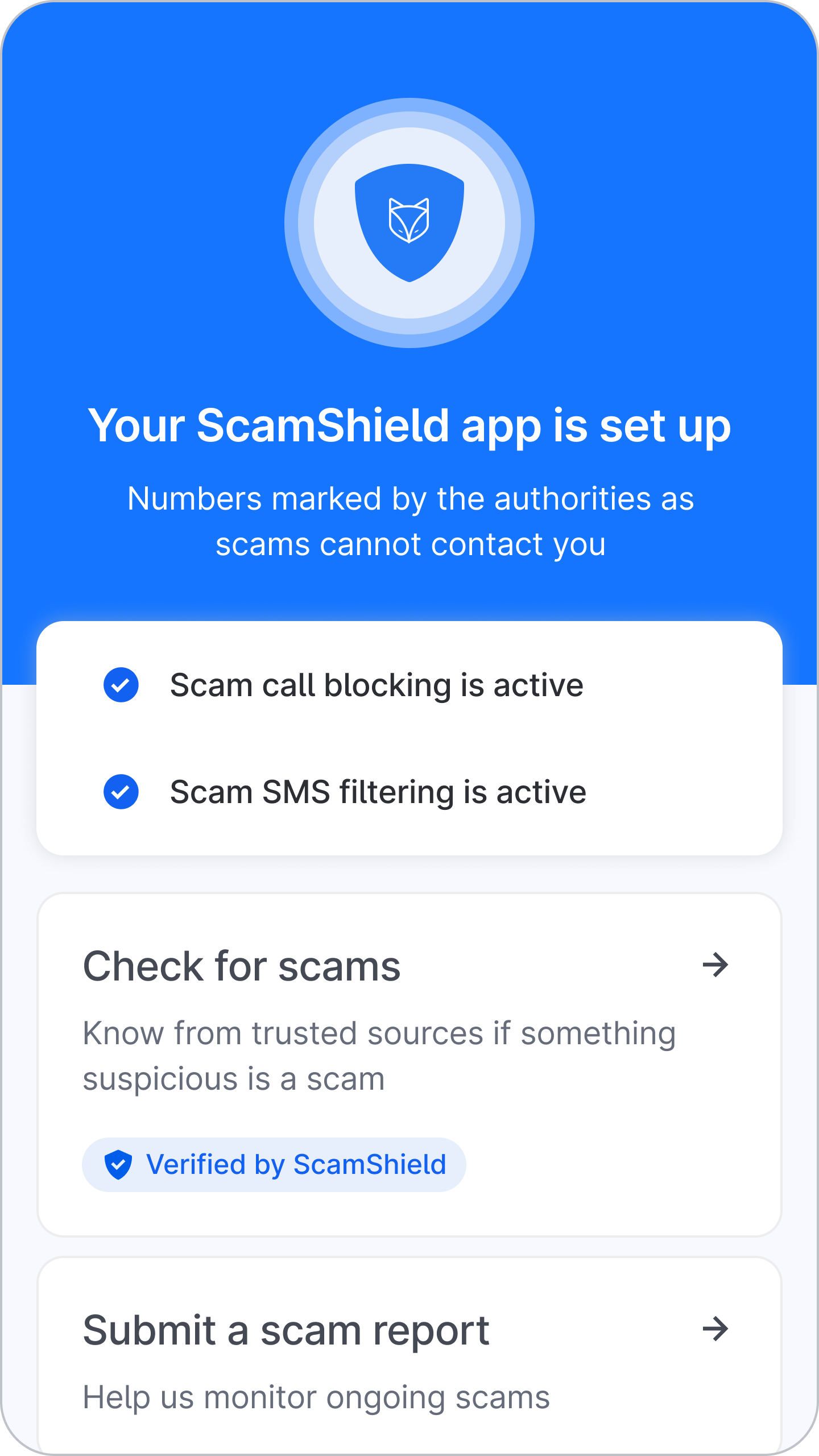Open the arrow next to Submit a scam report
This screenshot has height=1456, width=819.
point(715,1329)
